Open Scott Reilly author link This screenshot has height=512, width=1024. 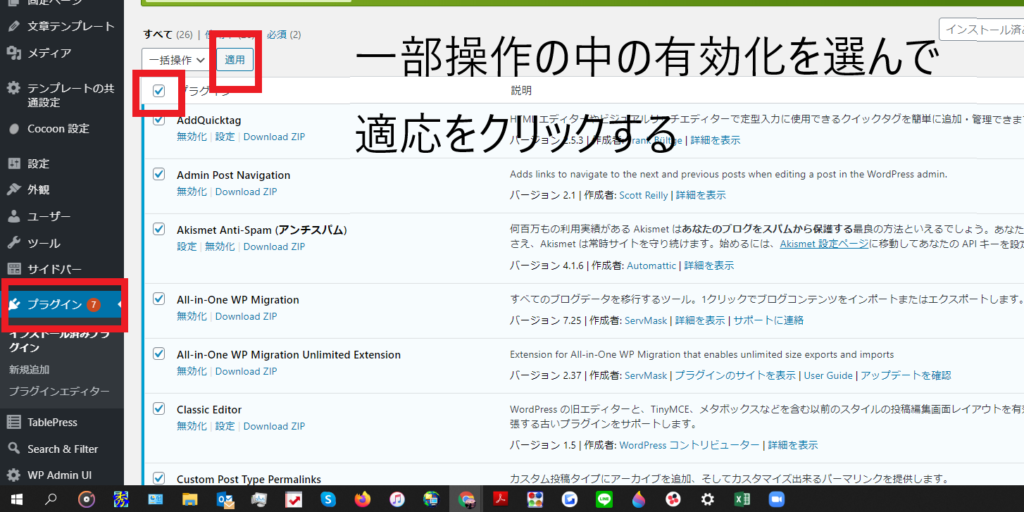[643, 195]
